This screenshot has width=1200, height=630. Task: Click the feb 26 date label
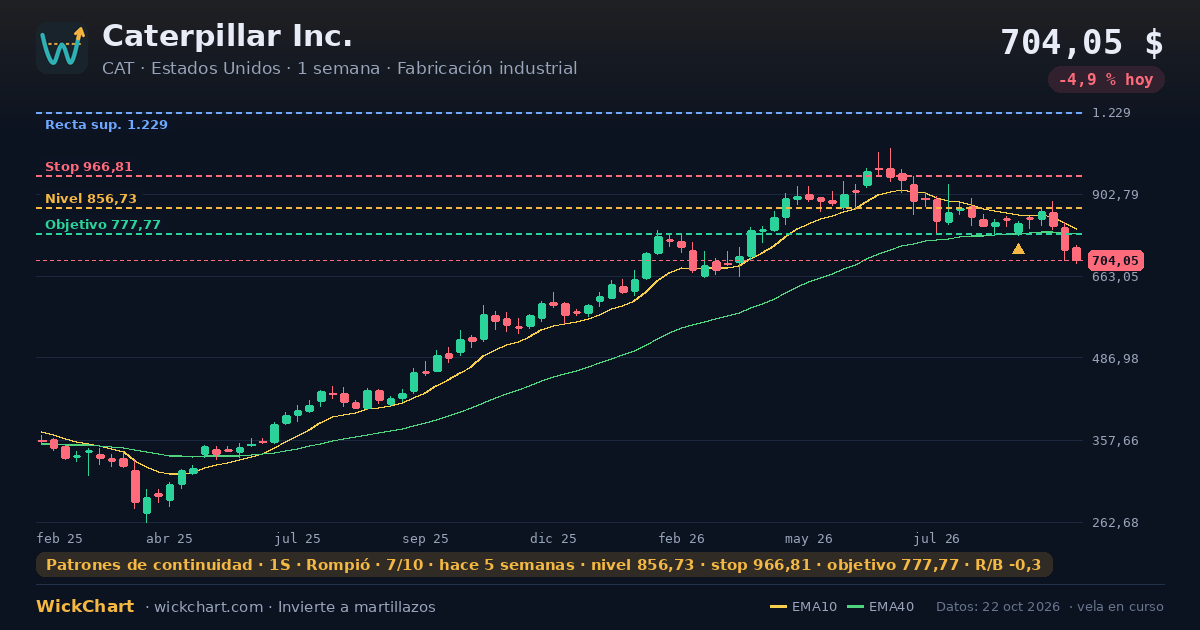click(682, 538)
